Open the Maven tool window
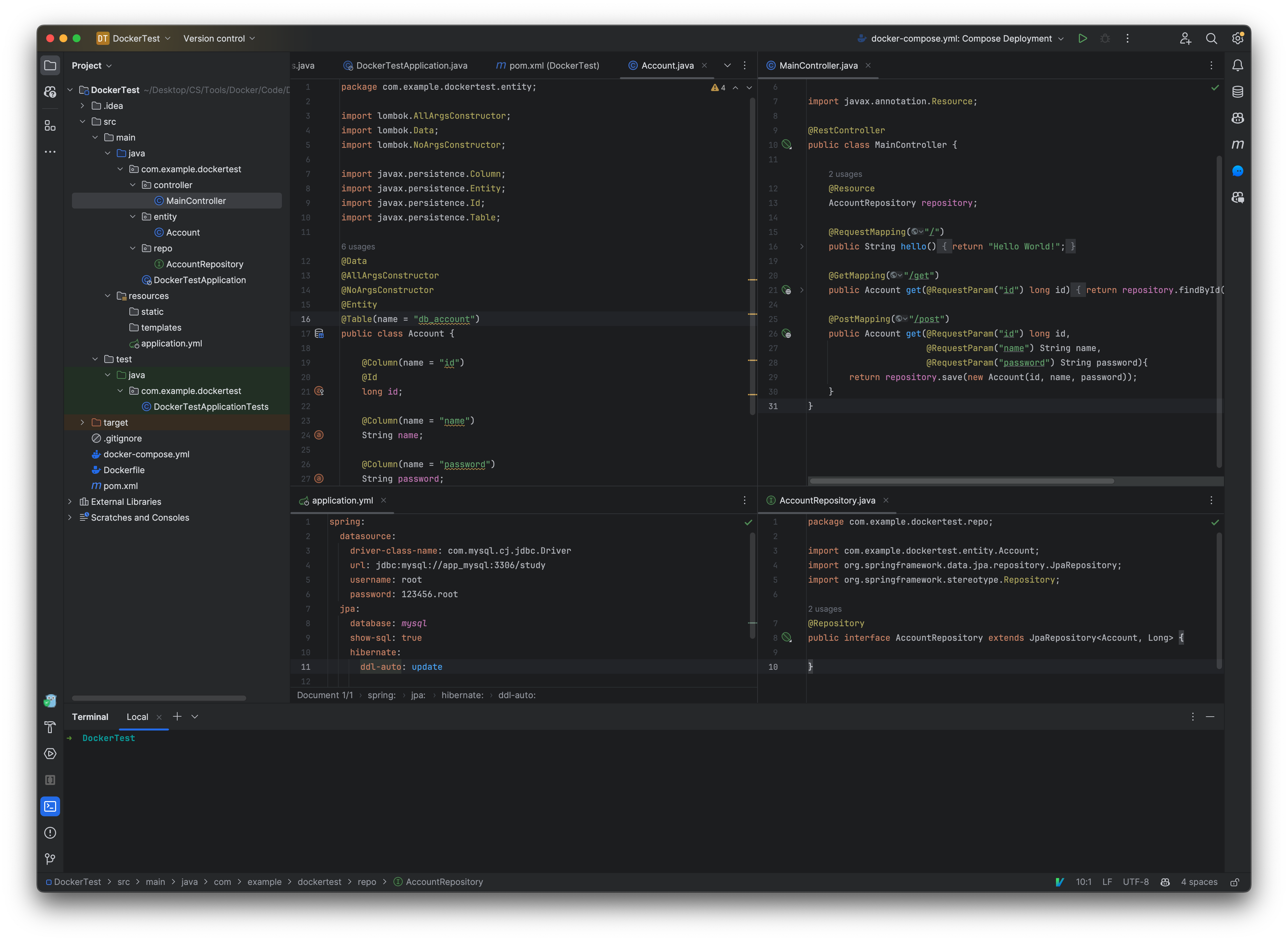 pyautogui.click(x=1237, y=144)
